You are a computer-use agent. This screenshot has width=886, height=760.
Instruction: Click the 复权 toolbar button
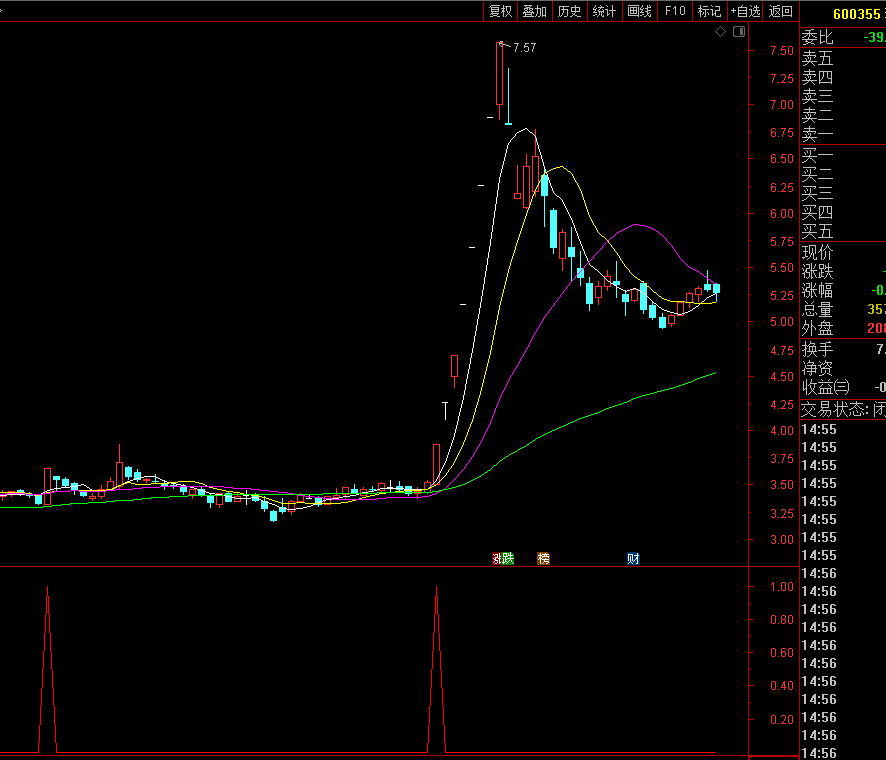pyautogui.click(x=500, y=11)
